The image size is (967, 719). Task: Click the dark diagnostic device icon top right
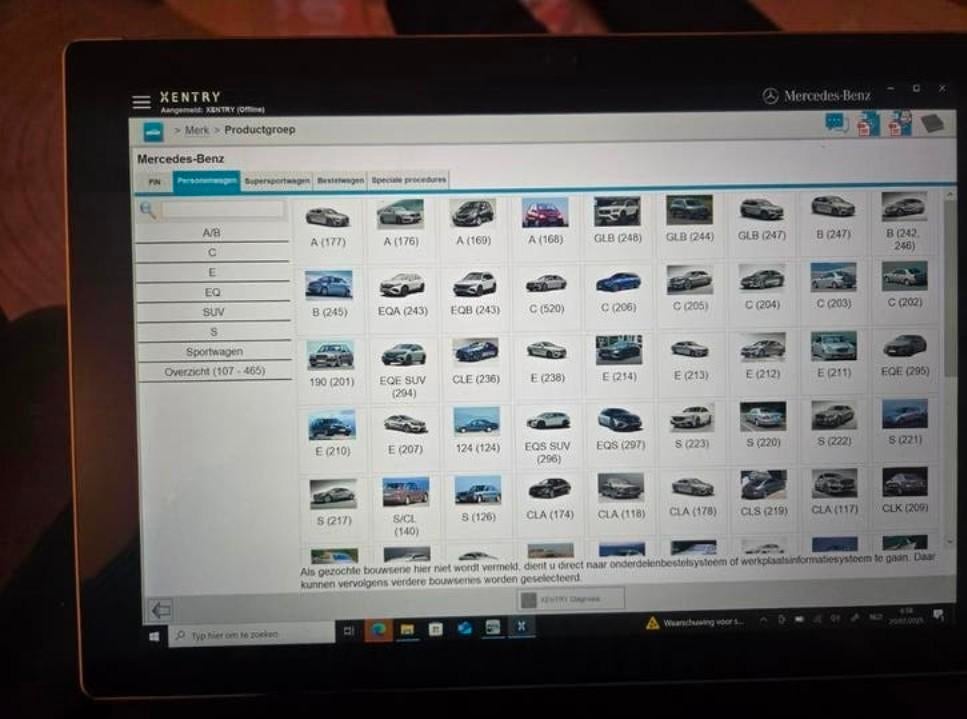click(x=934, y=122)
